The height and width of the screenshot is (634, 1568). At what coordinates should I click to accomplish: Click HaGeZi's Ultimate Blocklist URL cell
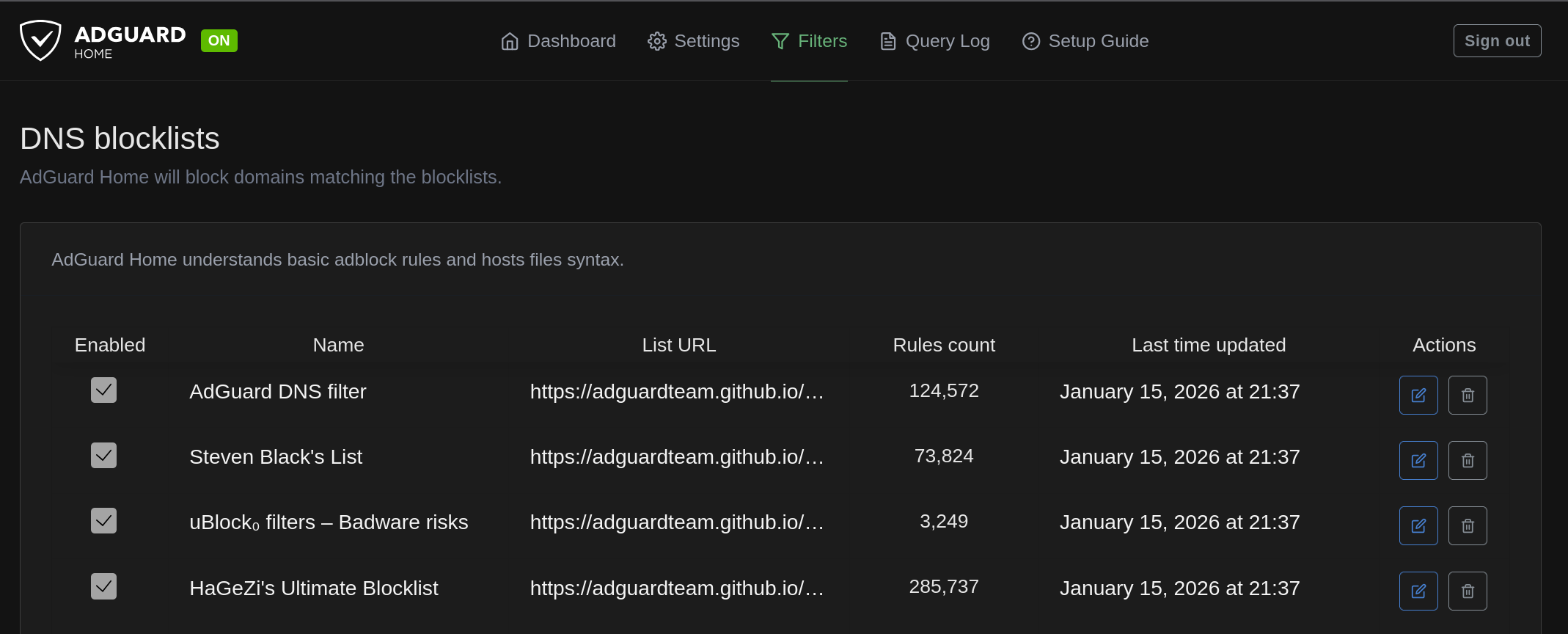click(x=677, y=589)
